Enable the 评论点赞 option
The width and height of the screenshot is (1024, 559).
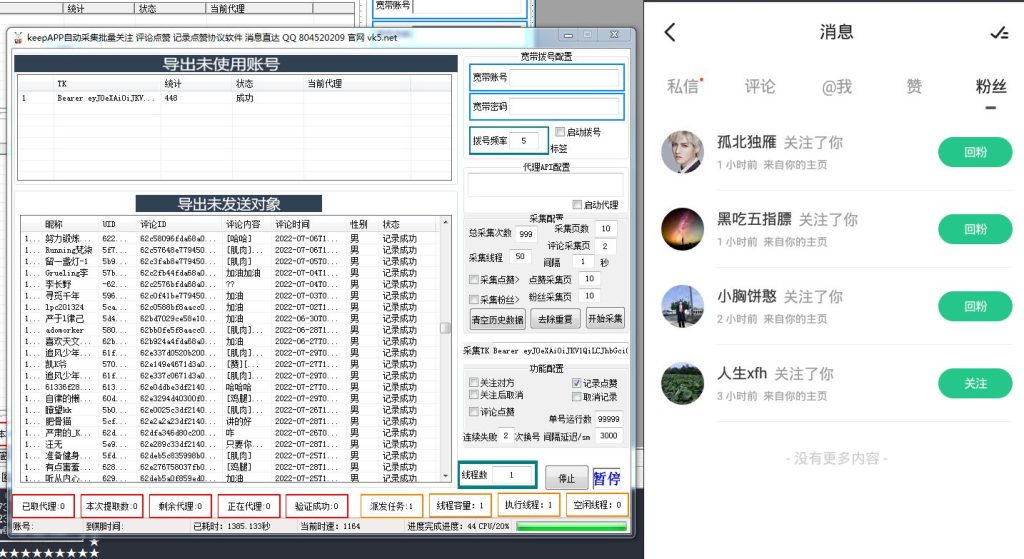coord(474,411)
